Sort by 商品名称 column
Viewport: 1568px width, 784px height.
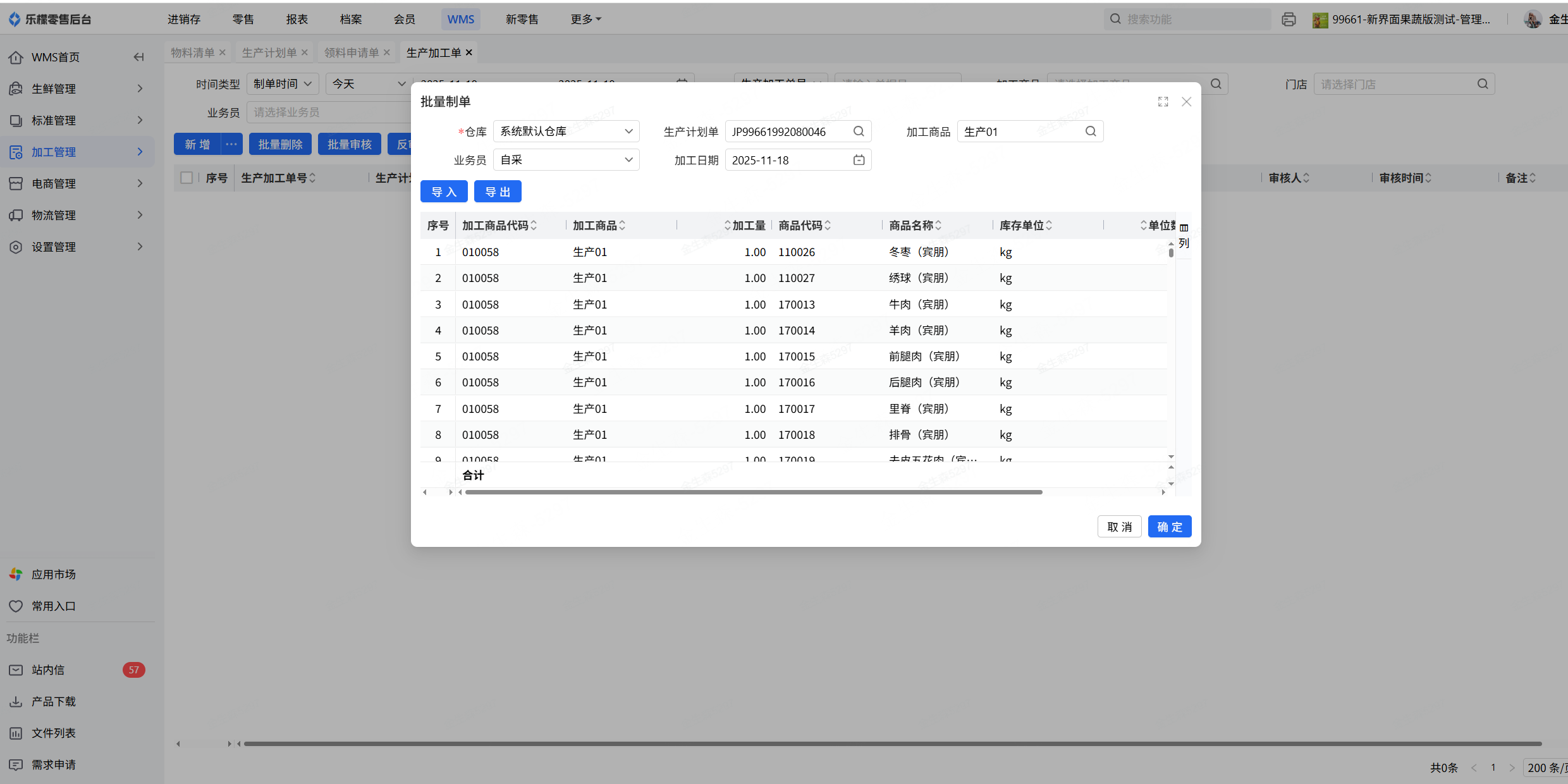pos(938,226)
